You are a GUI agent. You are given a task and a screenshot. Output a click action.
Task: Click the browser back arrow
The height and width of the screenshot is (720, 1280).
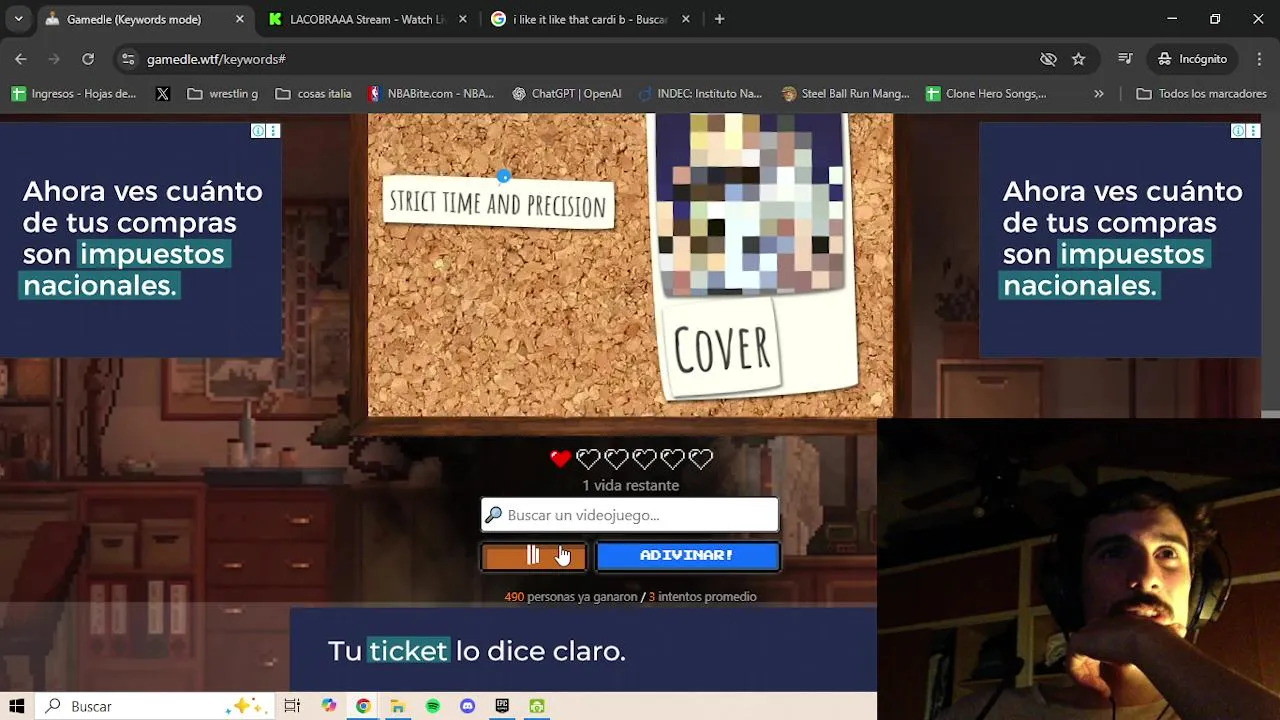21,59
